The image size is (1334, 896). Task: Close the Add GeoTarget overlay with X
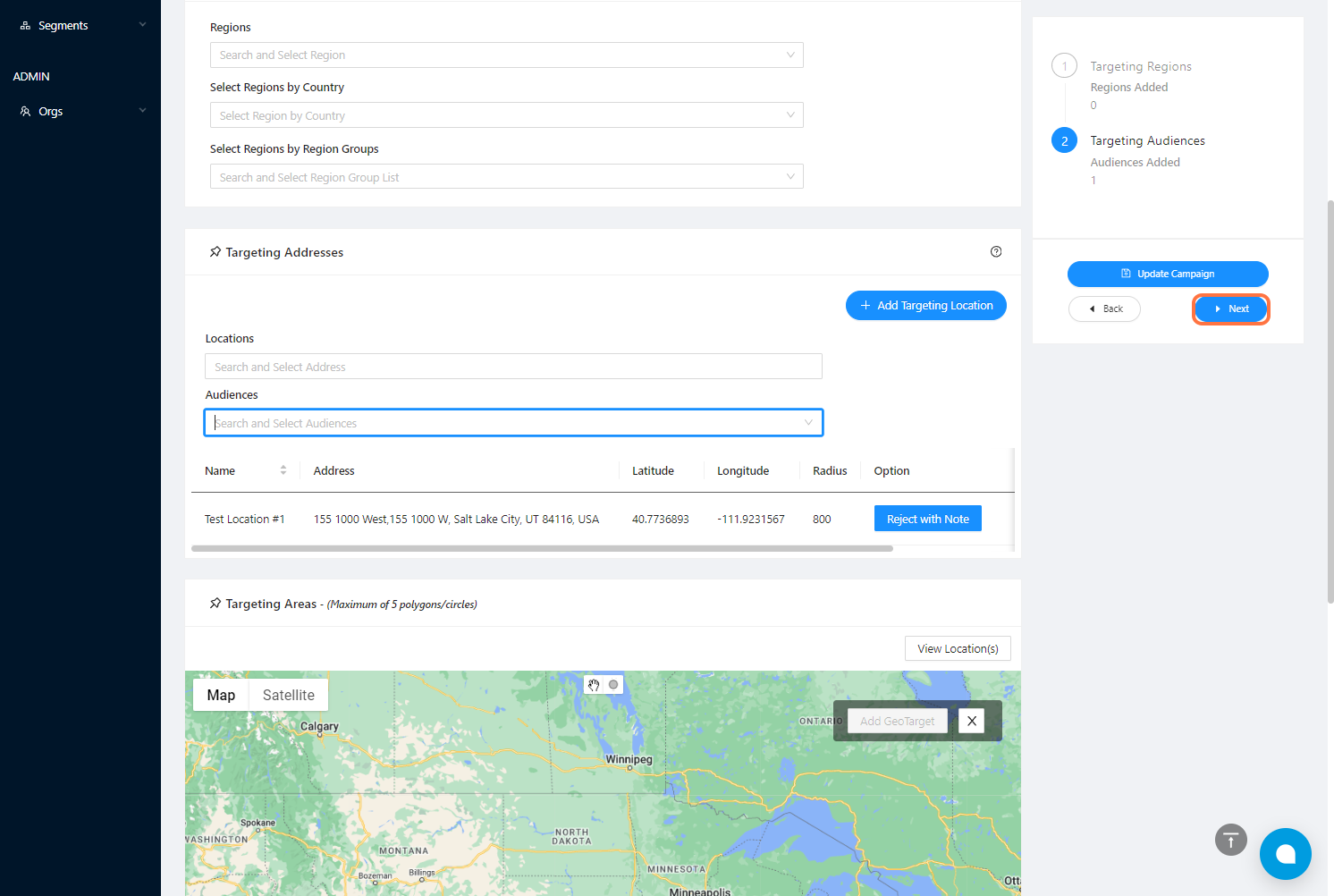pyautogui.click(x=972, y=722)
